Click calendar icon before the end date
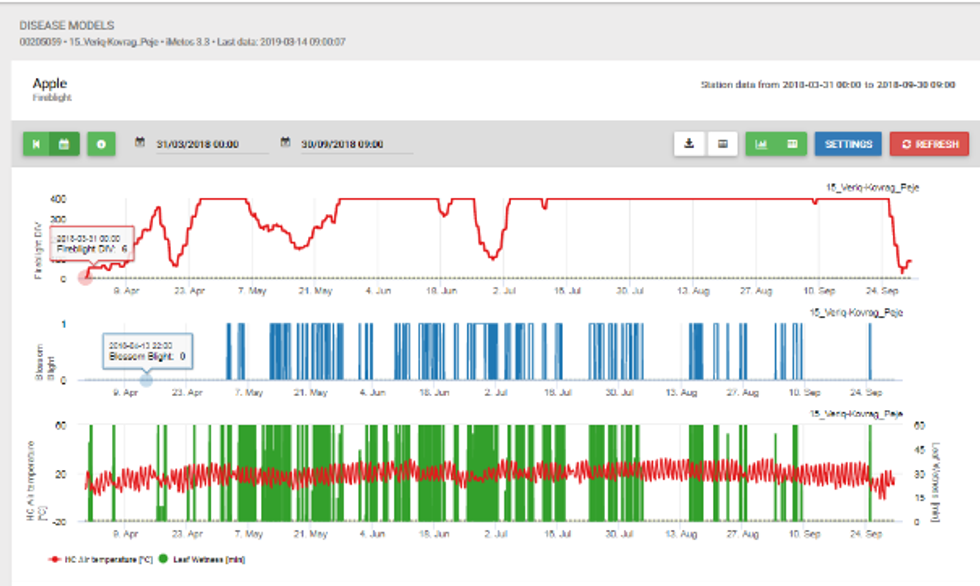The height and width of the screenshot is (586, 980). 286,143
